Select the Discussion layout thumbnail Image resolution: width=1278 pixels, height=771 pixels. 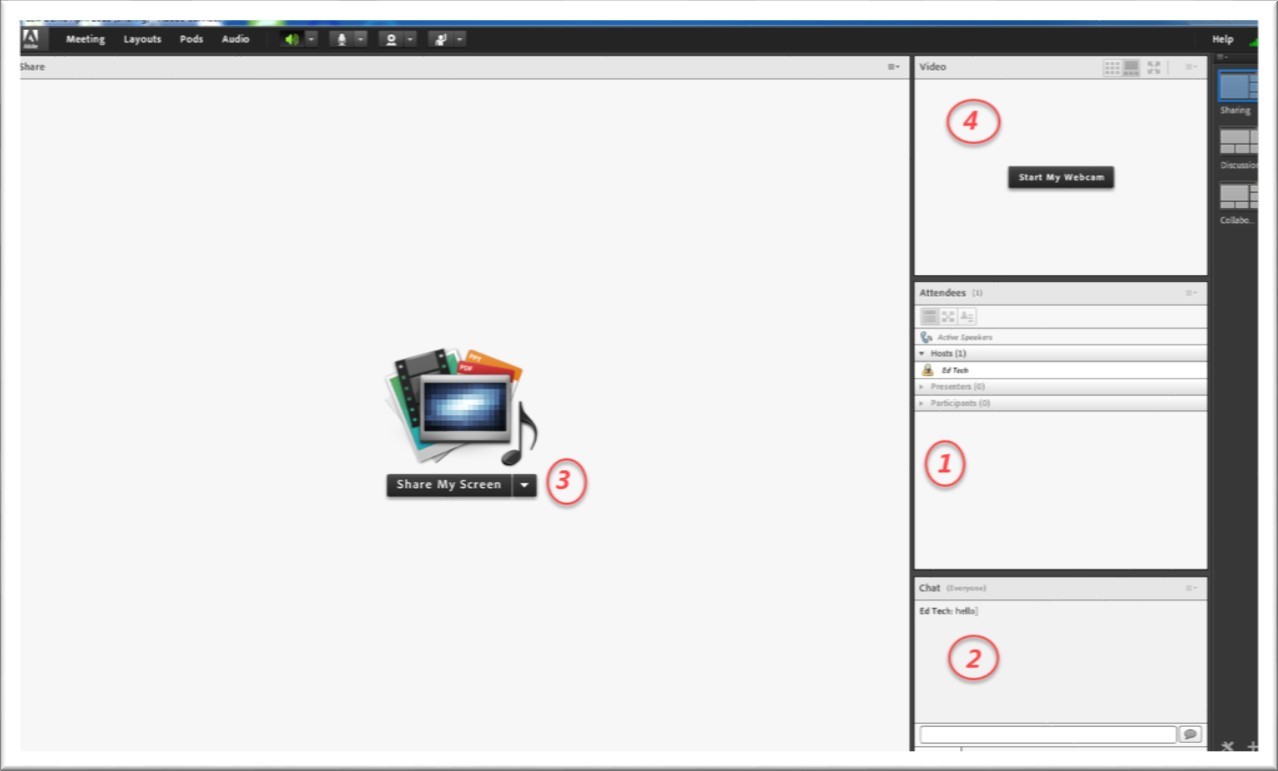[1238, 141]
